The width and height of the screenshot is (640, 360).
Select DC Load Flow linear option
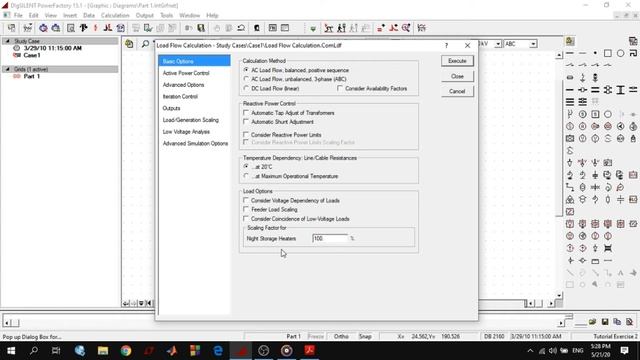click(271, 89)
